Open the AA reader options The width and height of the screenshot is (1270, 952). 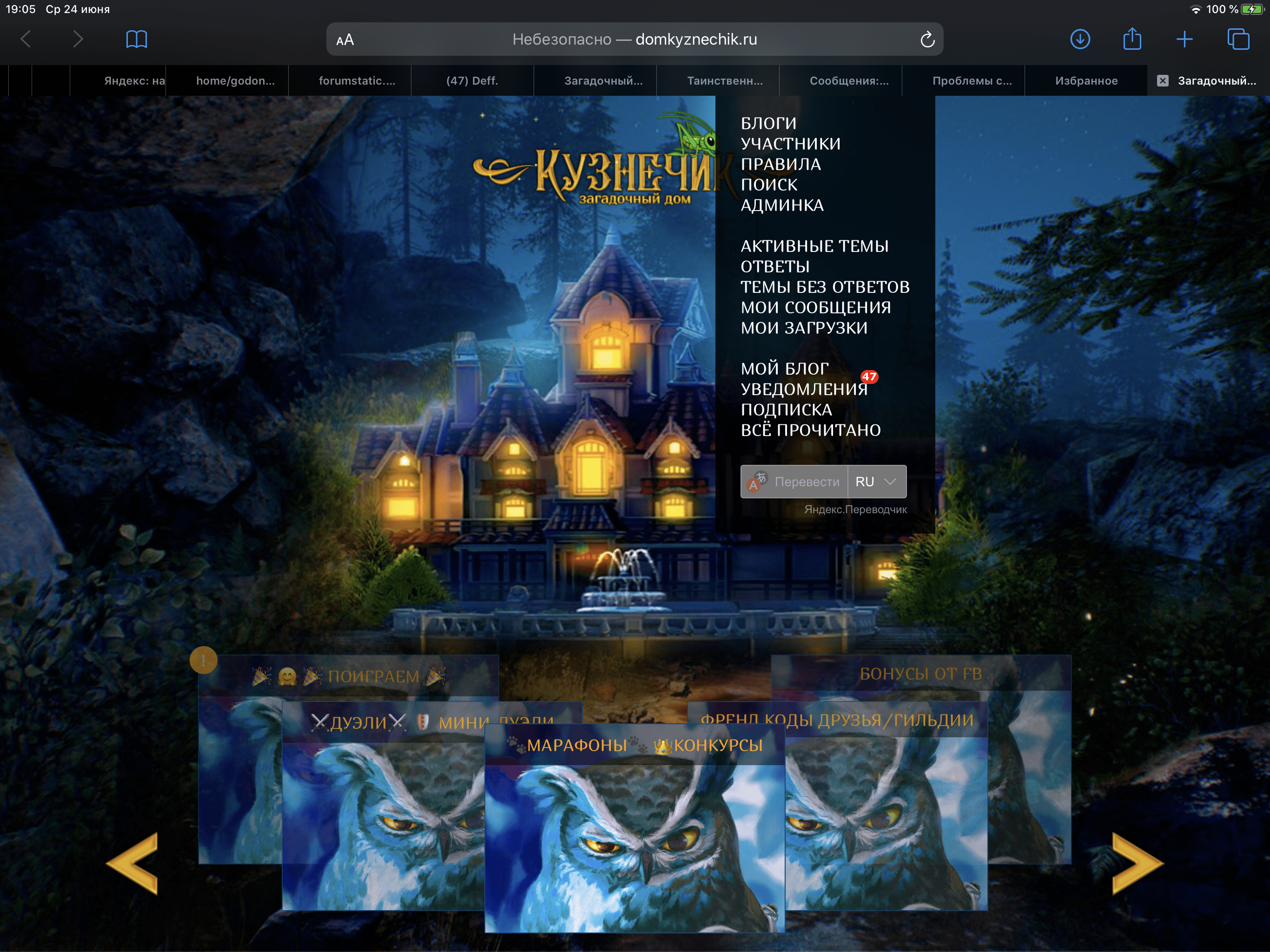click(345, 40)
